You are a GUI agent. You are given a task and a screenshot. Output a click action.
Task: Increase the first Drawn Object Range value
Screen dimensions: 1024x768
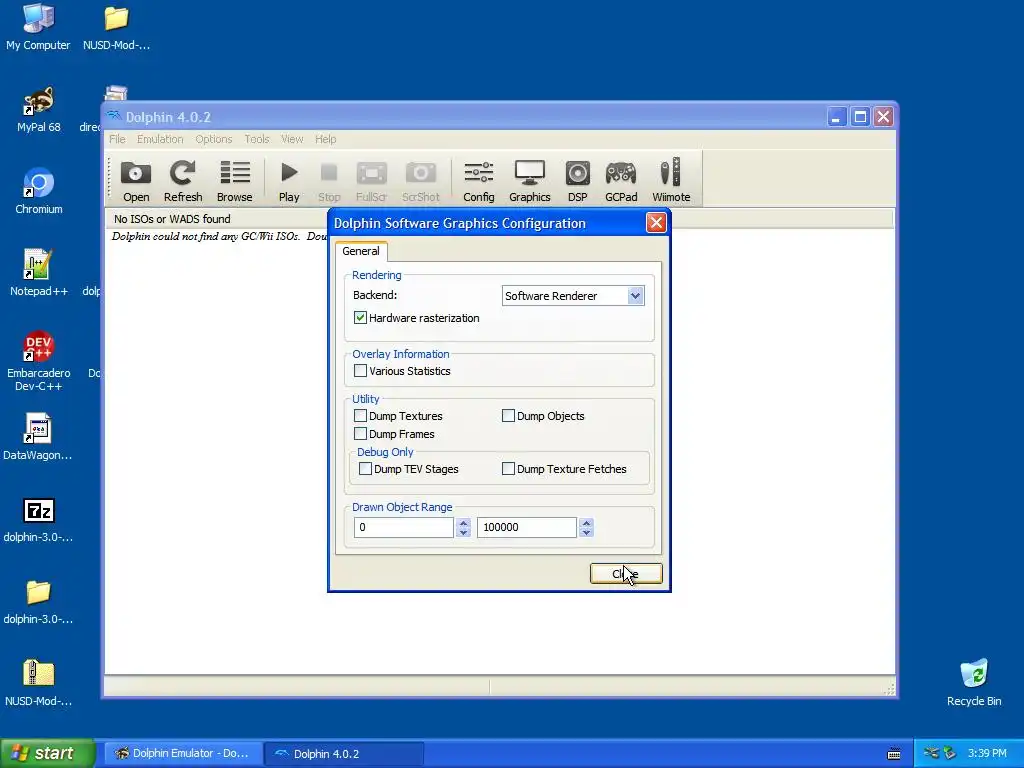pos(464,522)
